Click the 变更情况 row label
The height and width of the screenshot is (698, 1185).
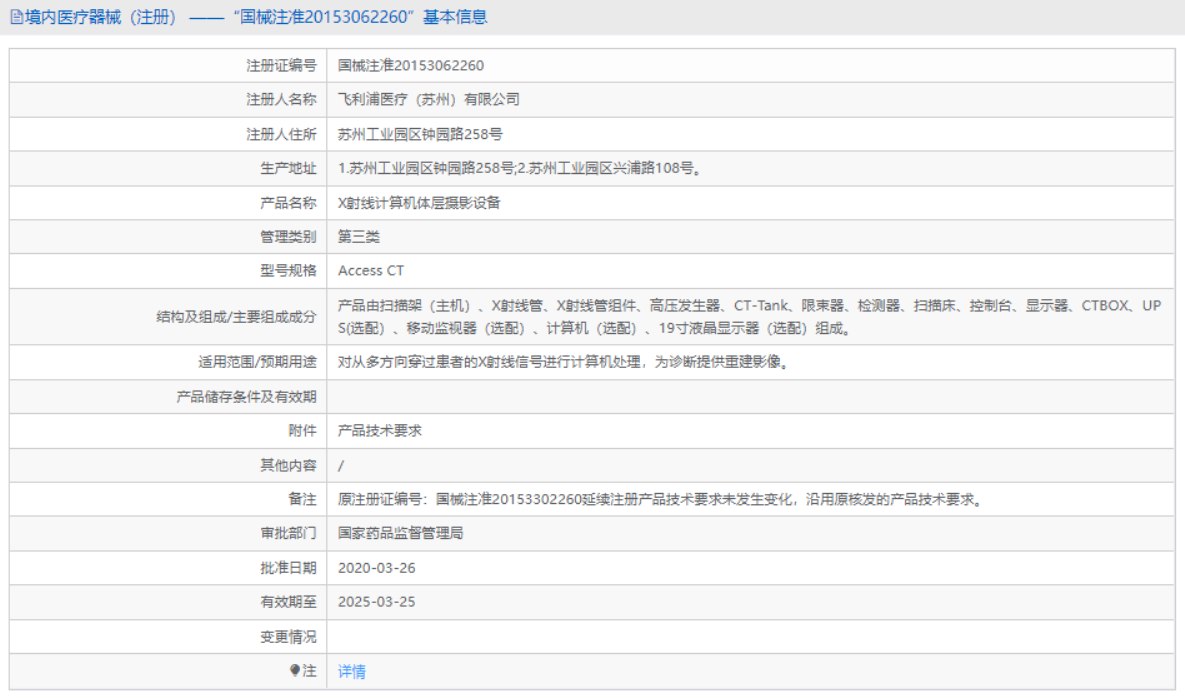288,637
